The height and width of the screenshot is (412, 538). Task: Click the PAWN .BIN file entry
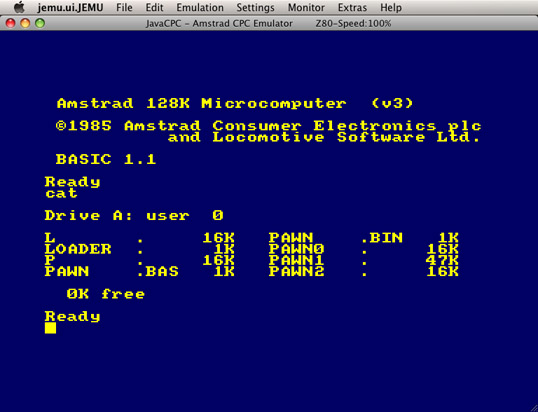364,238
